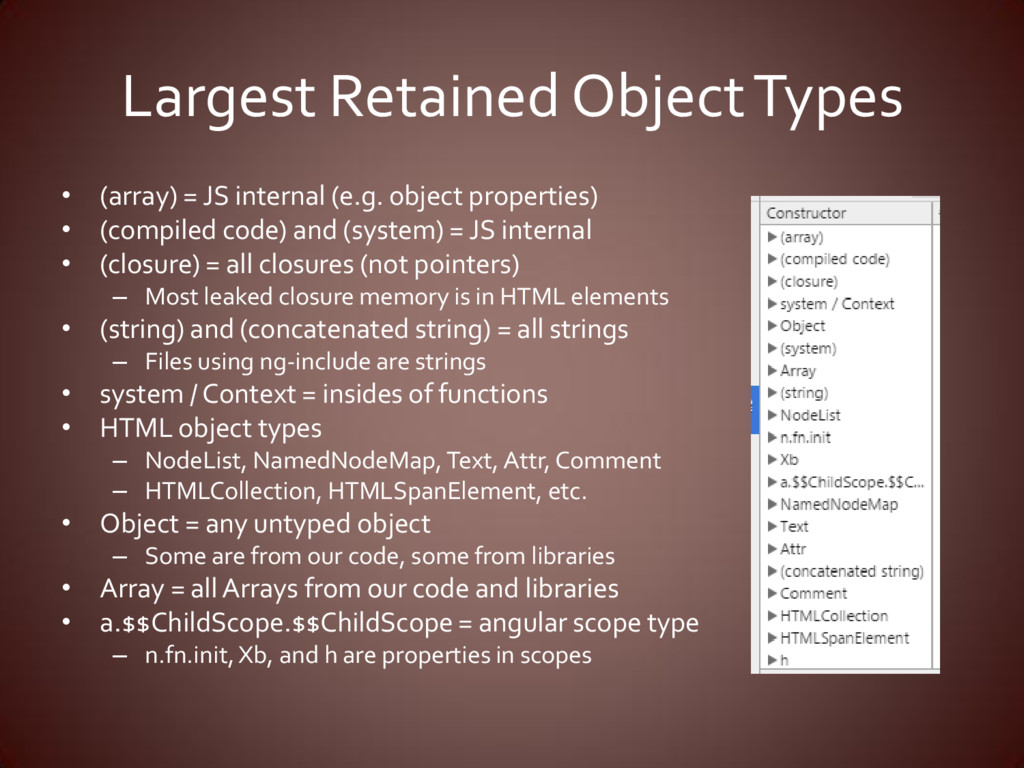Expand the (system) constructor row
The image size is (1024, 768).
(x=772, y=348)
